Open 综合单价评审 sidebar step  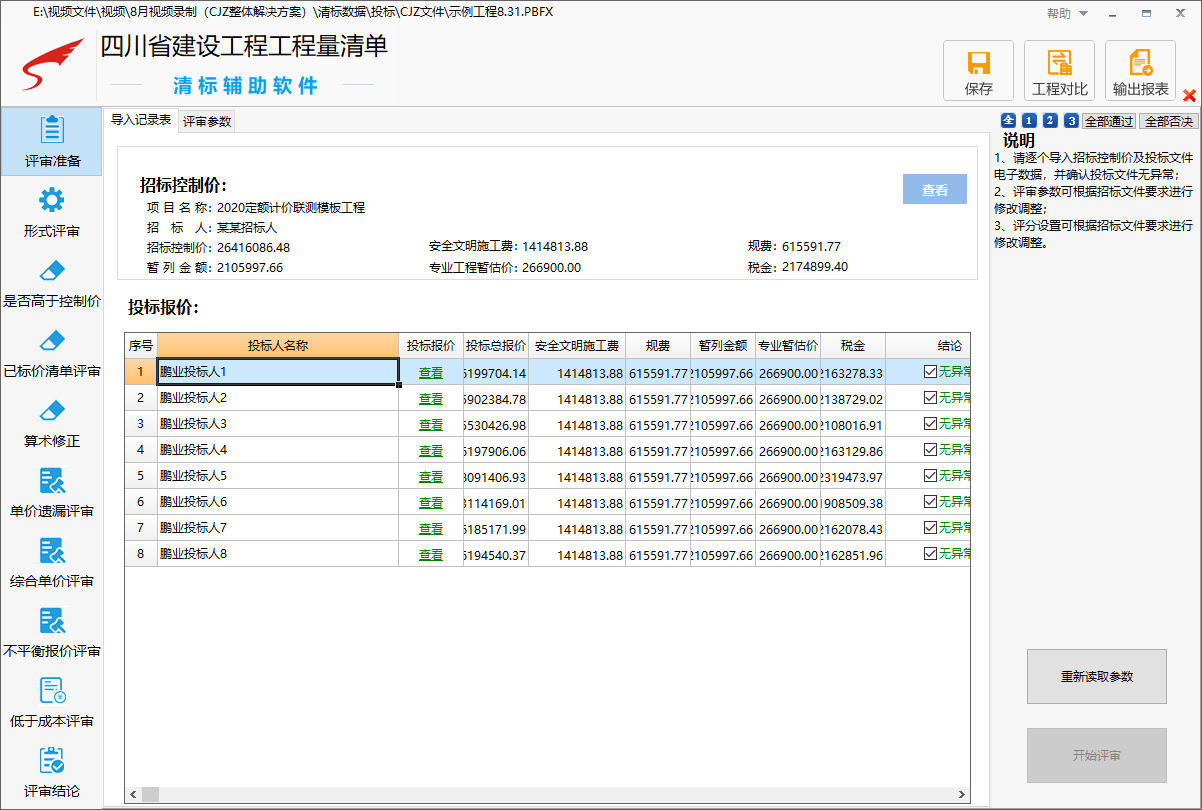click(52, 562)
